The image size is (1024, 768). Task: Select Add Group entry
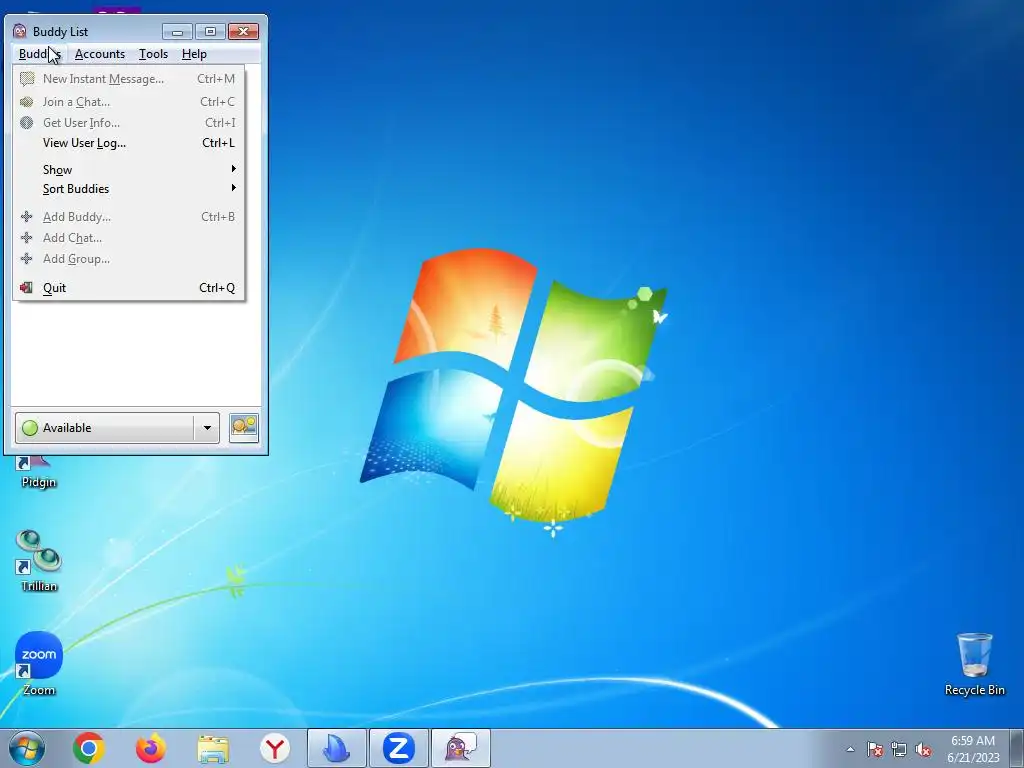129,259
